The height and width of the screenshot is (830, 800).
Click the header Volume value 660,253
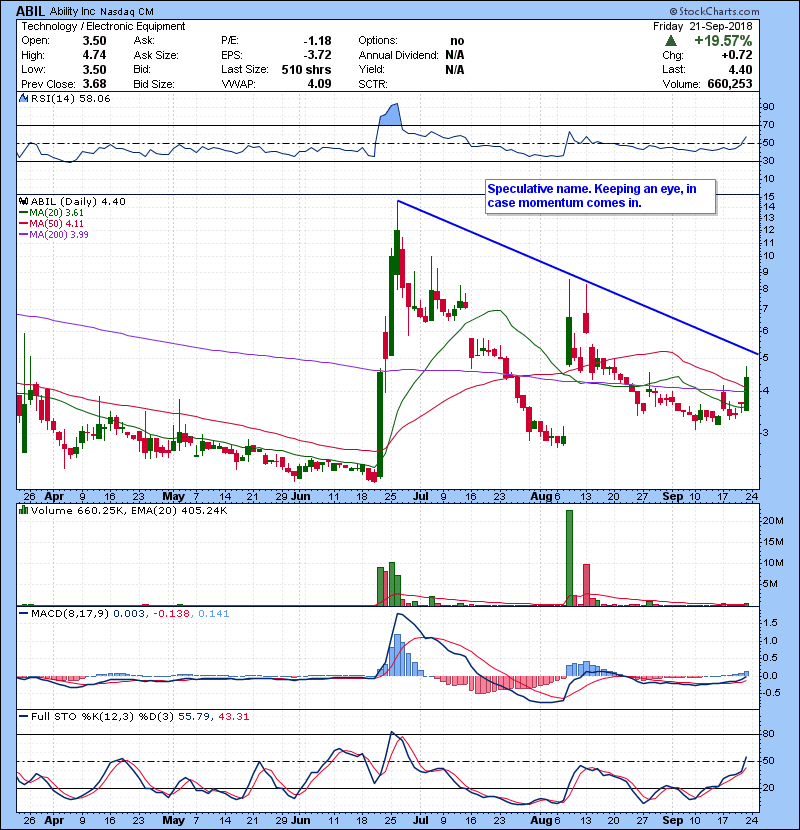coord(730,84)
